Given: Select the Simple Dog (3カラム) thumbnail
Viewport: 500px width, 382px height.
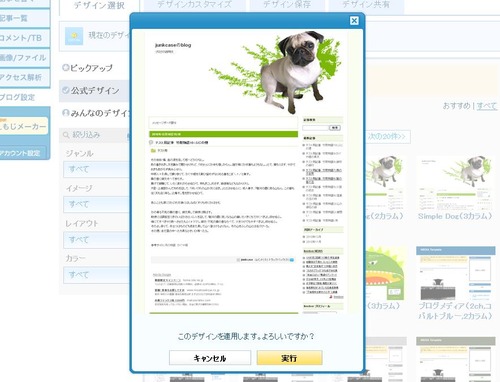Looking at the screenshot, I should click(x=455, y=183).
